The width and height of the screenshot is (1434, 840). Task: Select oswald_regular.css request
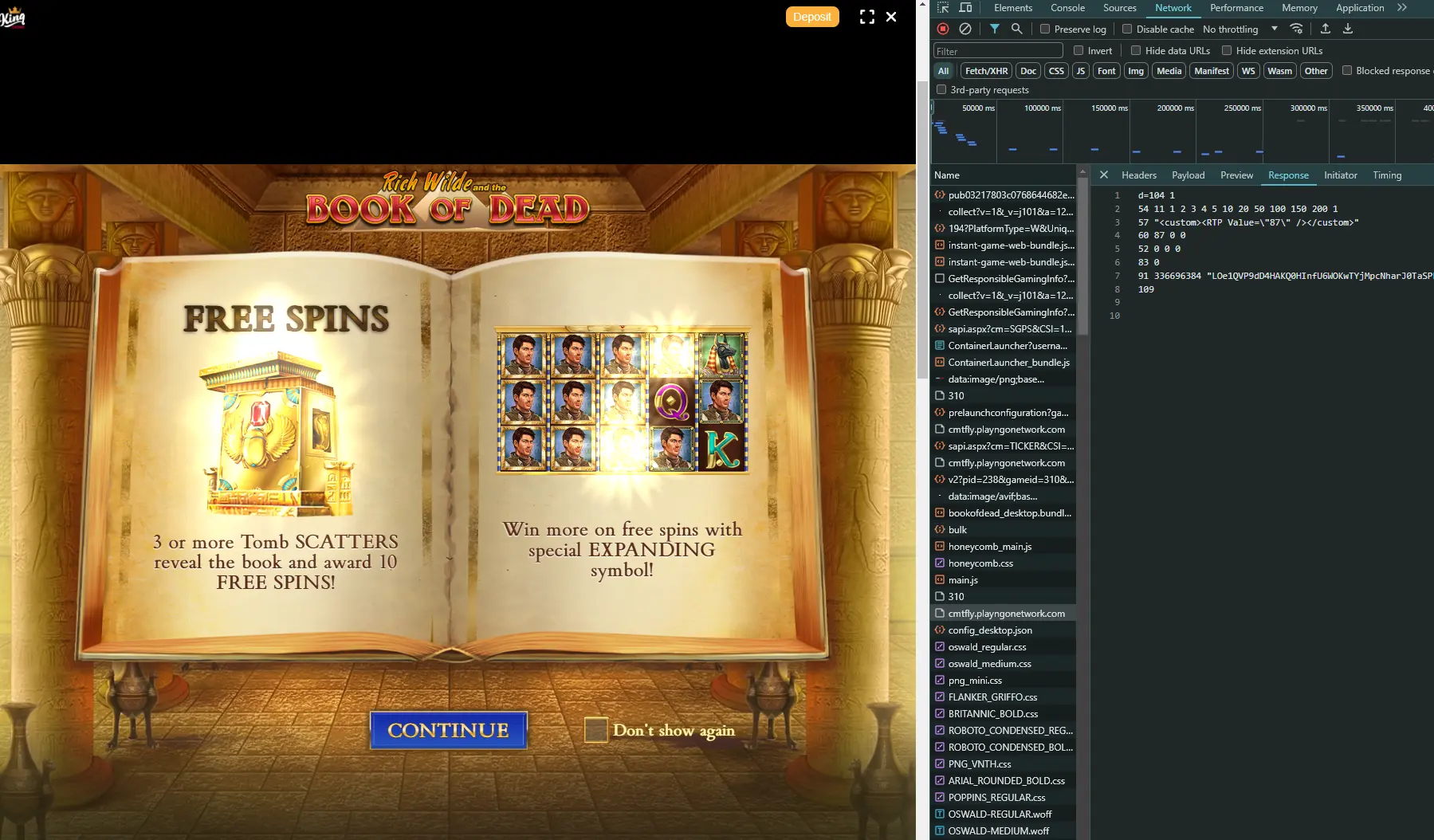[1004, 646]
